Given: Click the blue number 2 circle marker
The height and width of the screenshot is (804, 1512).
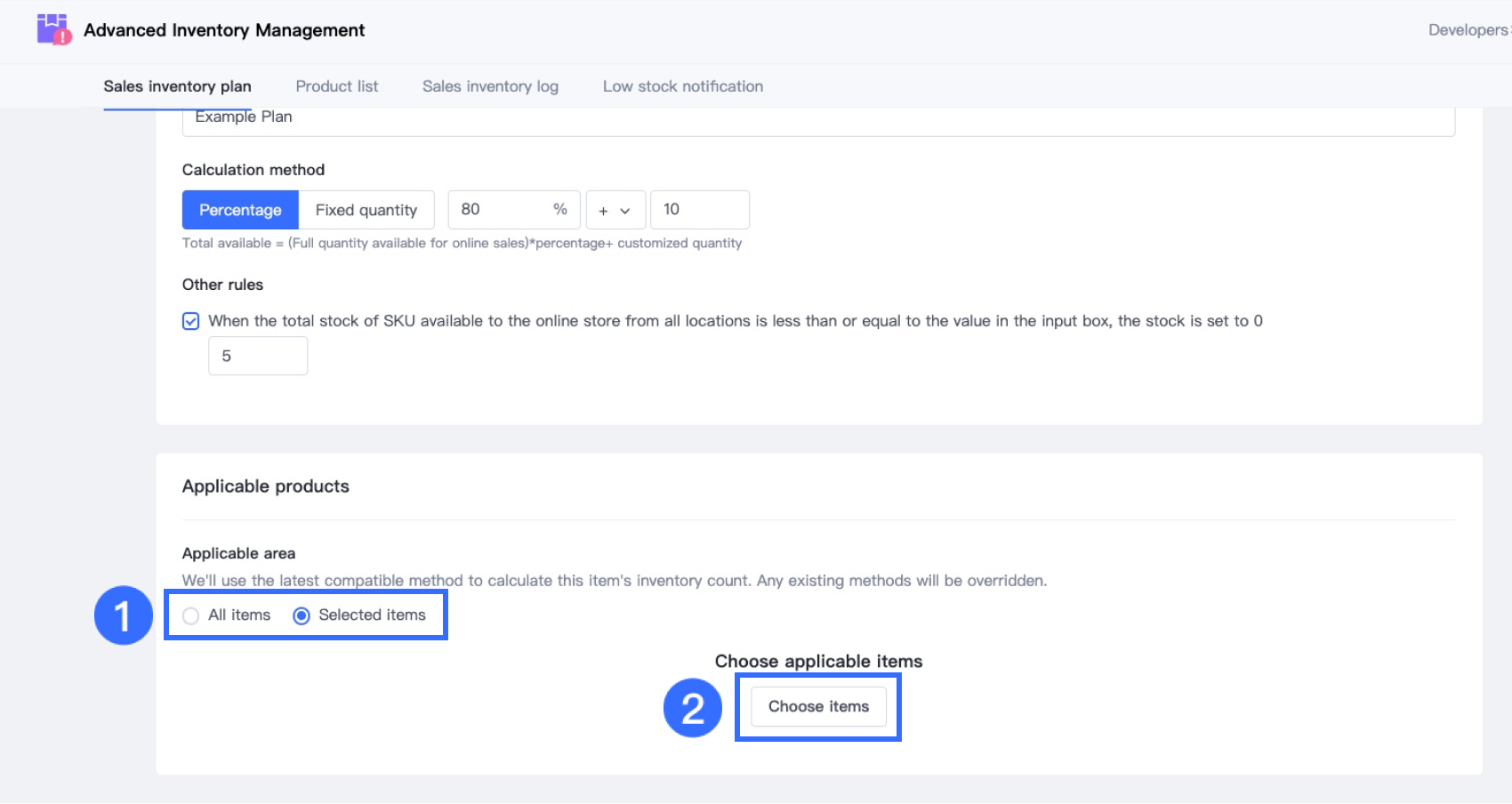Looking at the screenshot, I should [693, 708].
